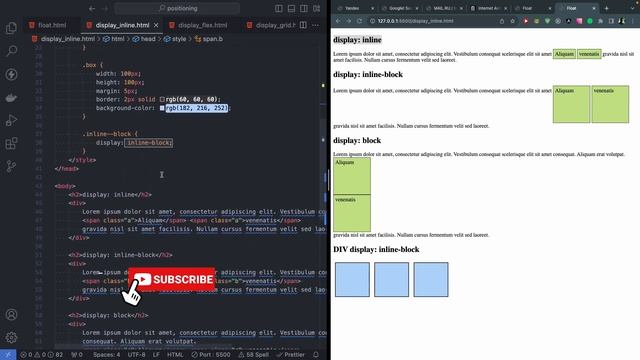Open color picker swatch for rgb(60, 60, 60)
Viewport: 640px width, 360px height.
click(162, 100)
